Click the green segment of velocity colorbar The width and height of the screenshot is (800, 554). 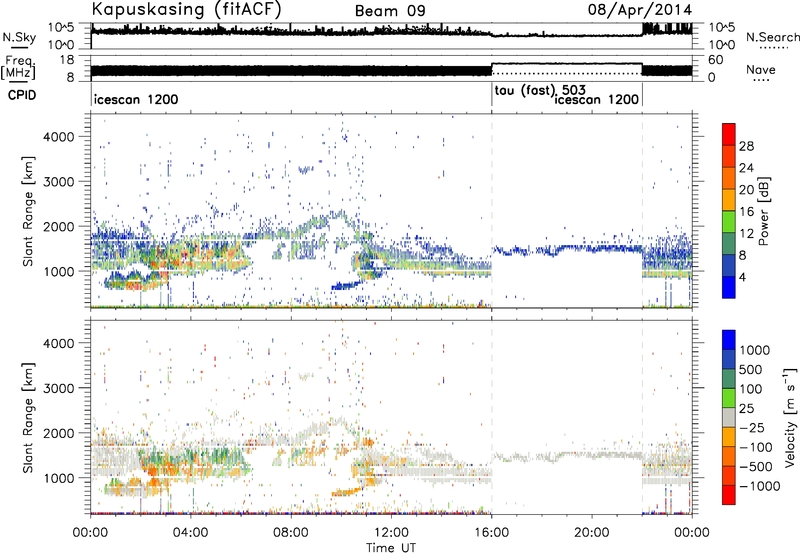click(x=729, y=398)
